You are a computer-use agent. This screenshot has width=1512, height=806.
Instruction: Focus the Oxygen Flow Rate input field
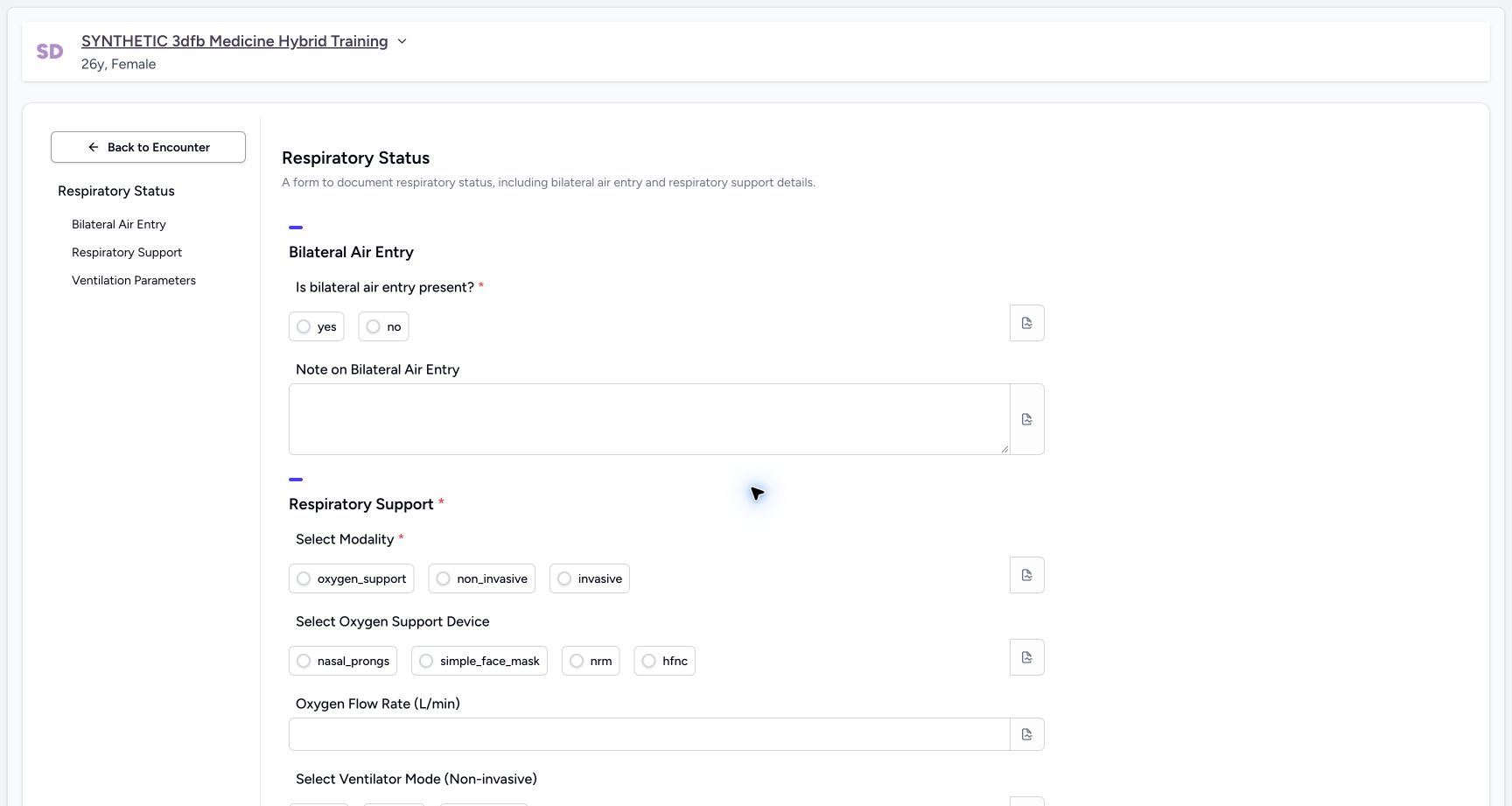tap(649, 734)
